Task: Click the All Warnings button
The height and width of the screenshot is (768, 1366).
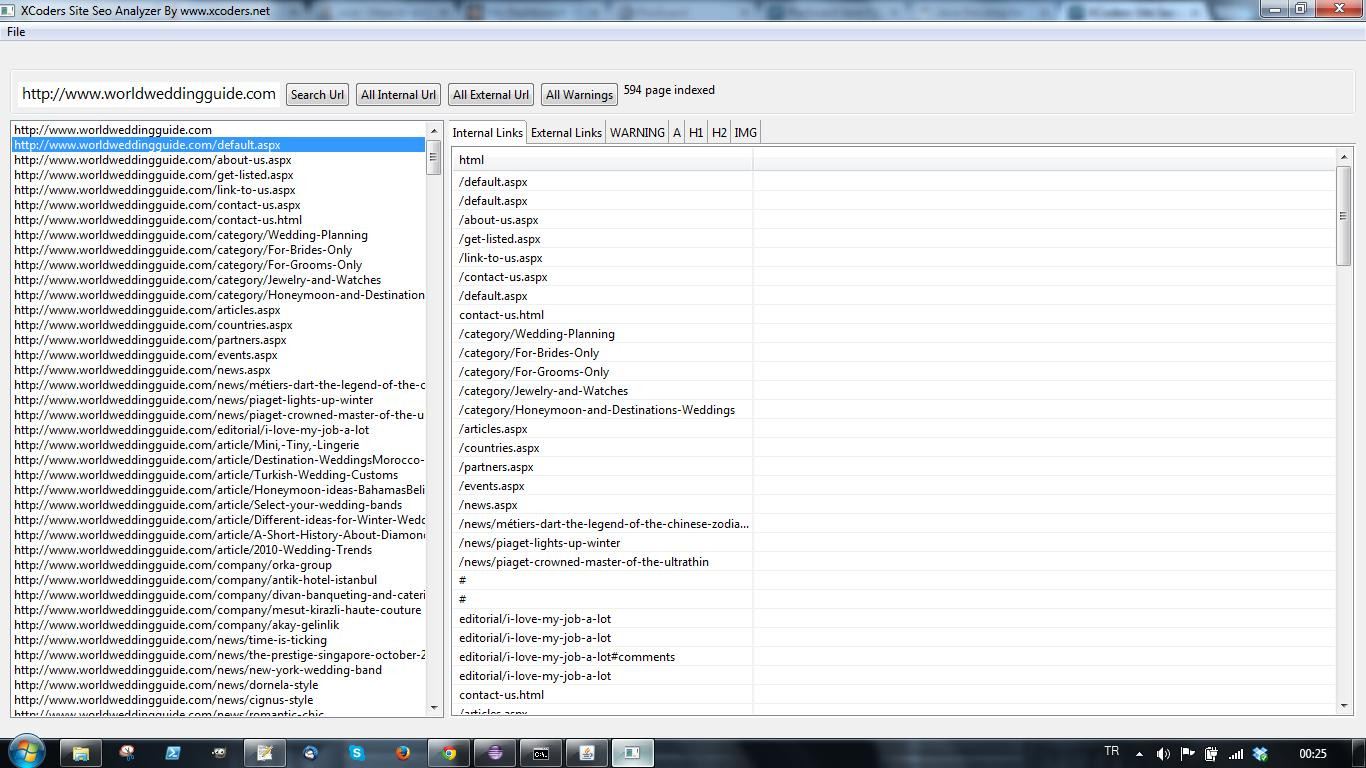Action: pos(579,94)
